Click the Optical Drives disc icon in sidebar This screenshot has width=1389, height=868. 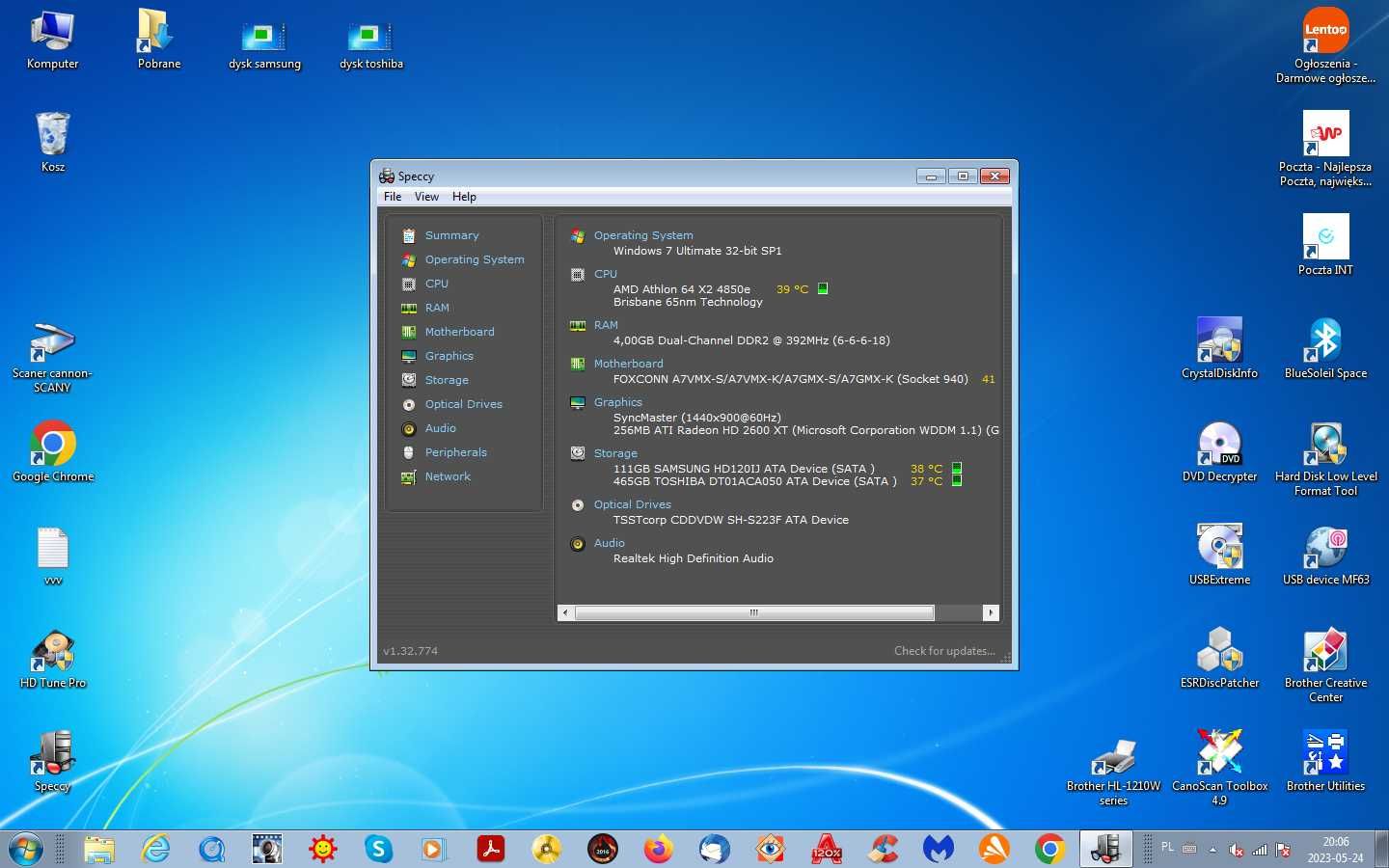click(x=409, y=404)
